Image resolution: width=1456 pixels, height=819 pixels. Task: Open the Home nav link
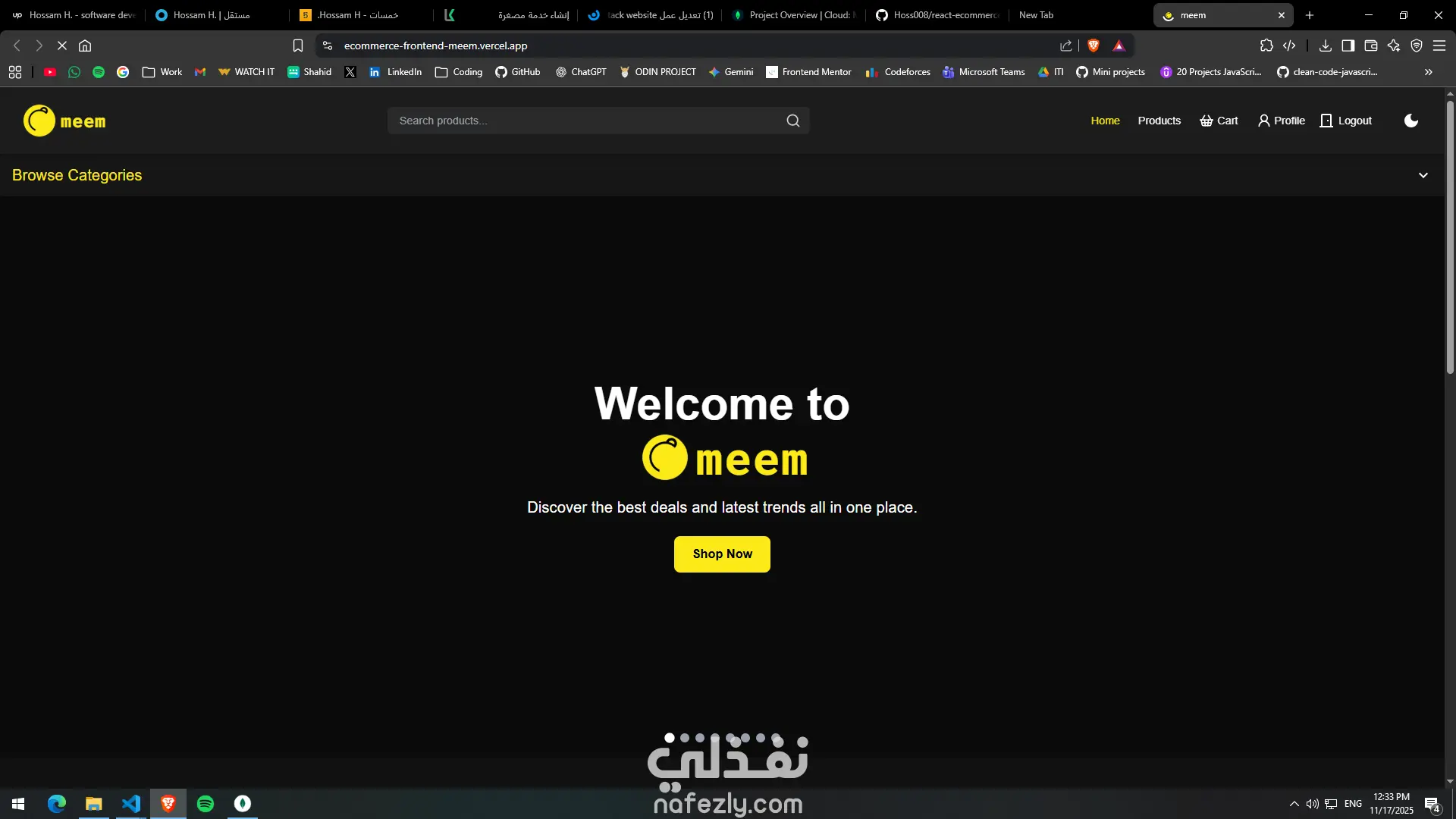click(1105, 121)
